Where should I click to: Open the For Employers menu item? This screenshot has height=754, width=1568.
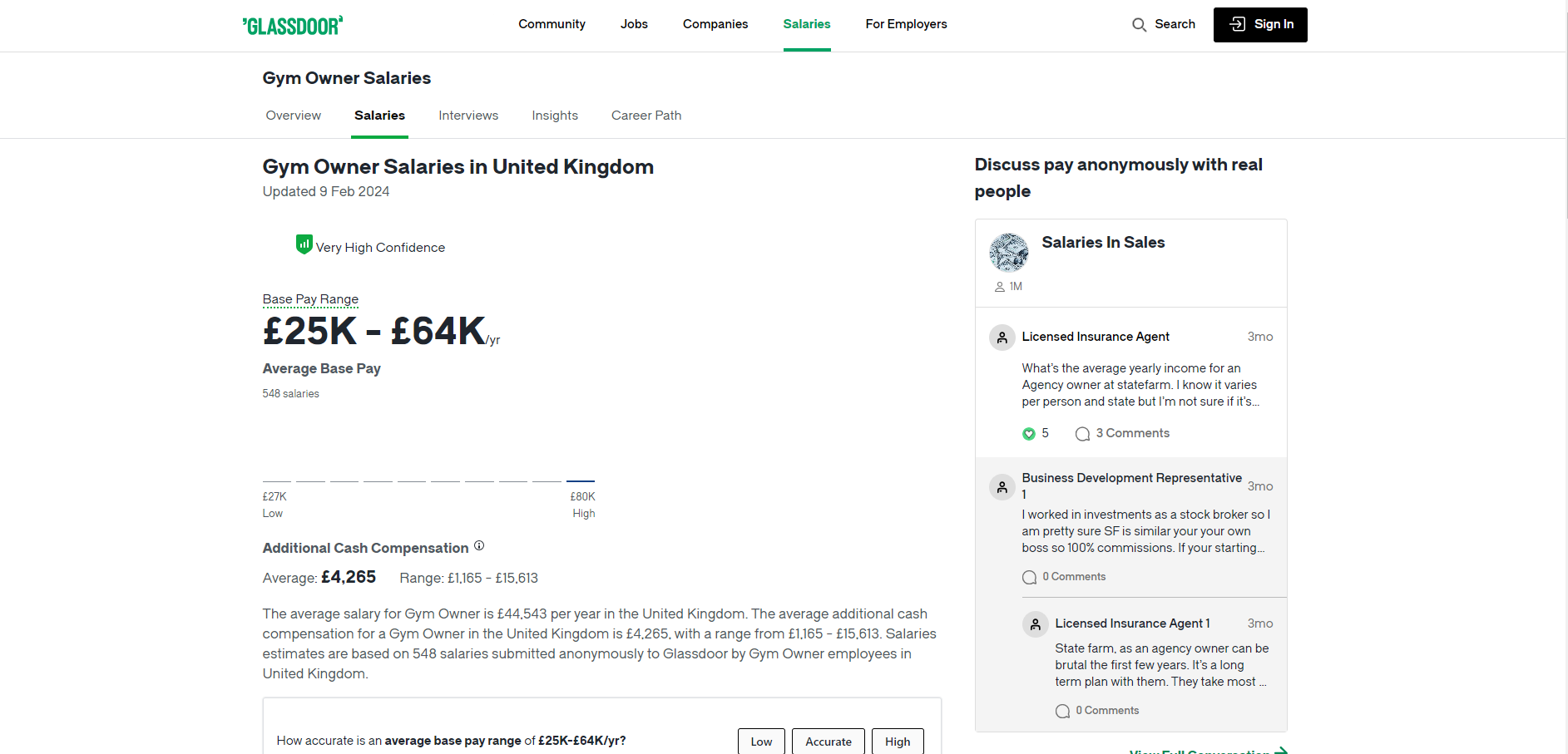pyautogui.click(x=906, y=24)
